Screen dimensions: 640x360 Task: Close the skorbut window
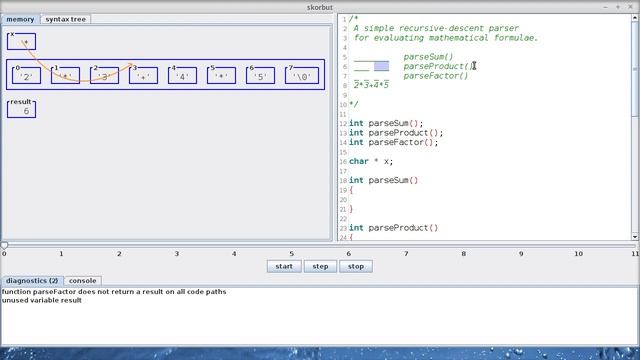pos(630,7)
